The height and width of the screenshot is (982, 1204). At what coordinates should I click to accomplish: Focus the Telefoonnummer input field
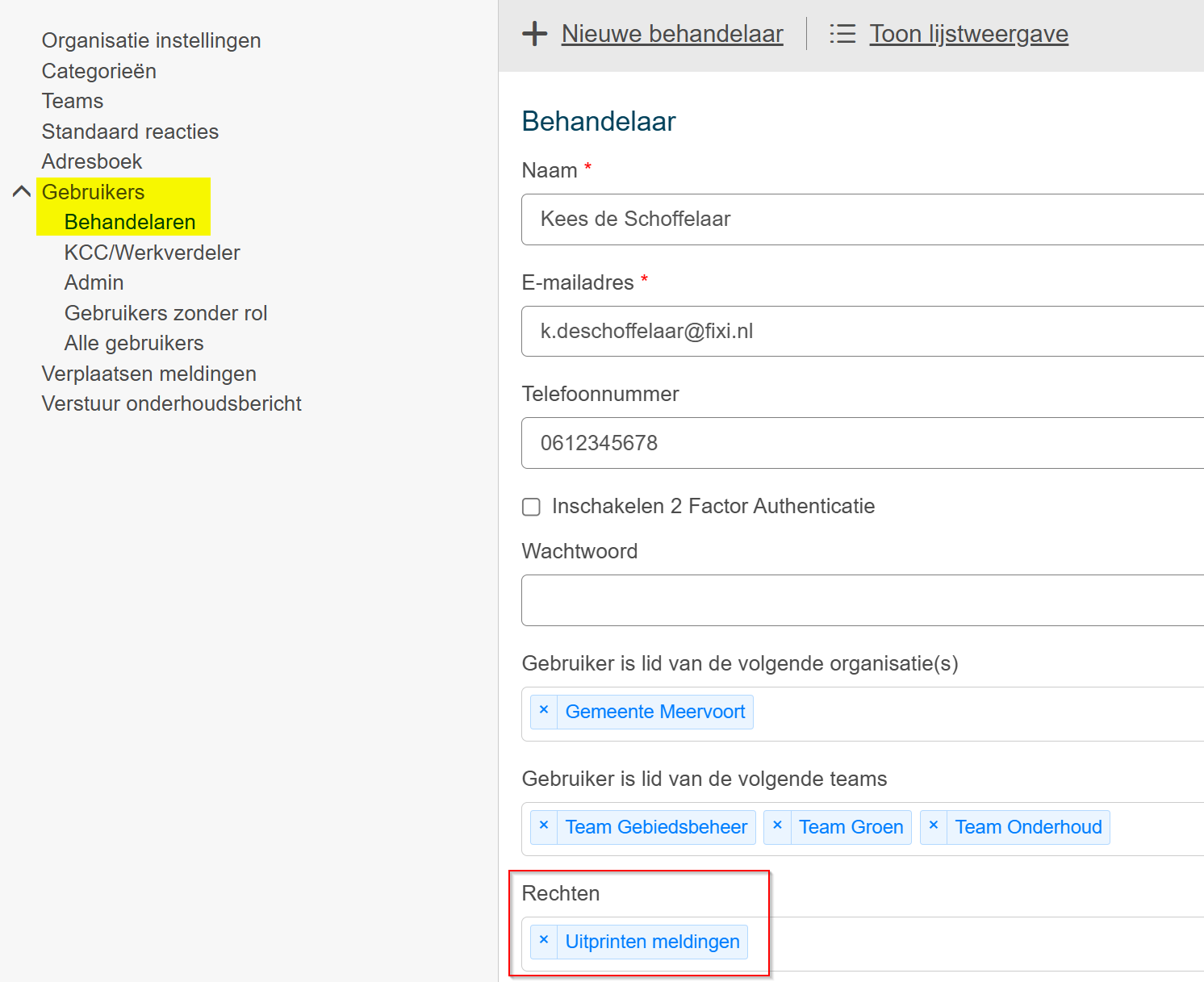point(863,443)
